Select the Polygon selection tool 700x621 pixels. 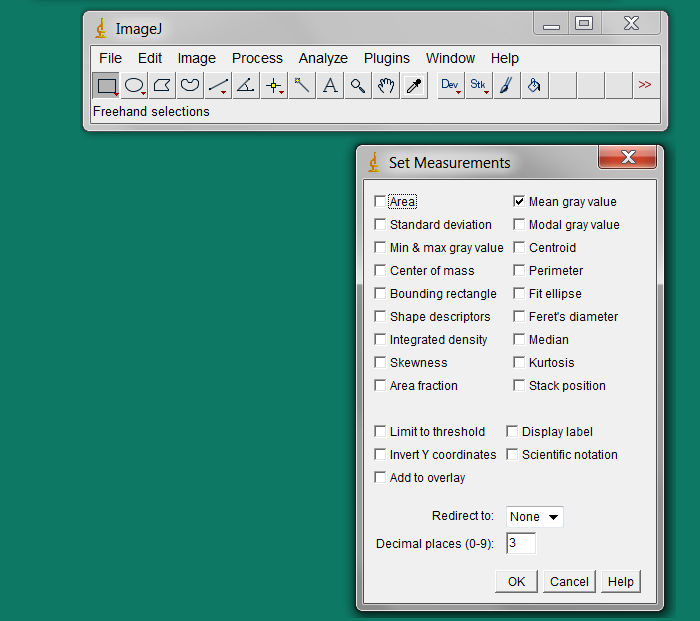(x=162, y=85)
